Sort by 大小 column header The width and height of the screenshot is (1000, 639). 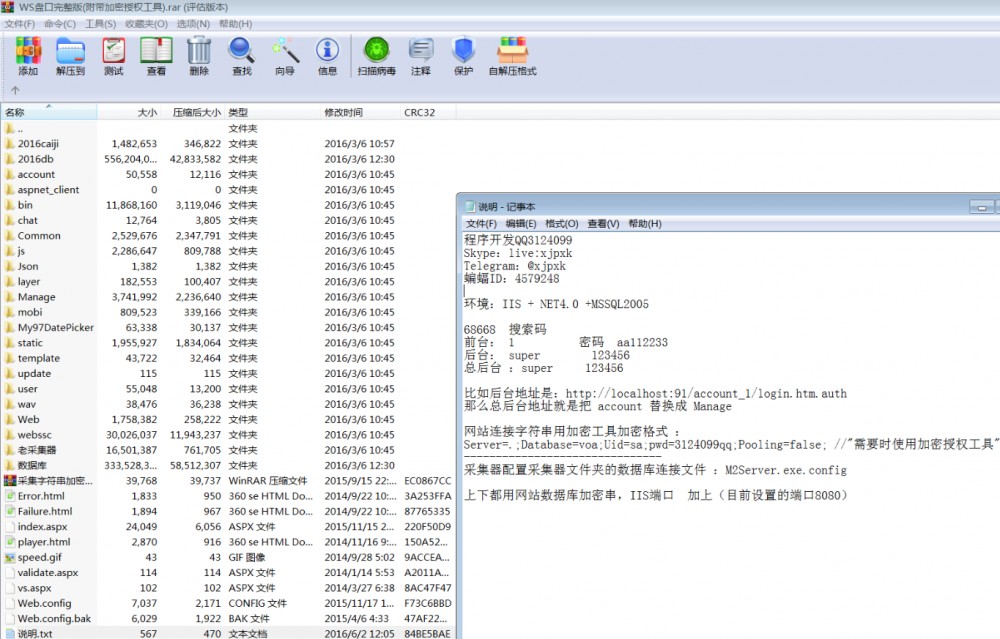click(128, 112)
